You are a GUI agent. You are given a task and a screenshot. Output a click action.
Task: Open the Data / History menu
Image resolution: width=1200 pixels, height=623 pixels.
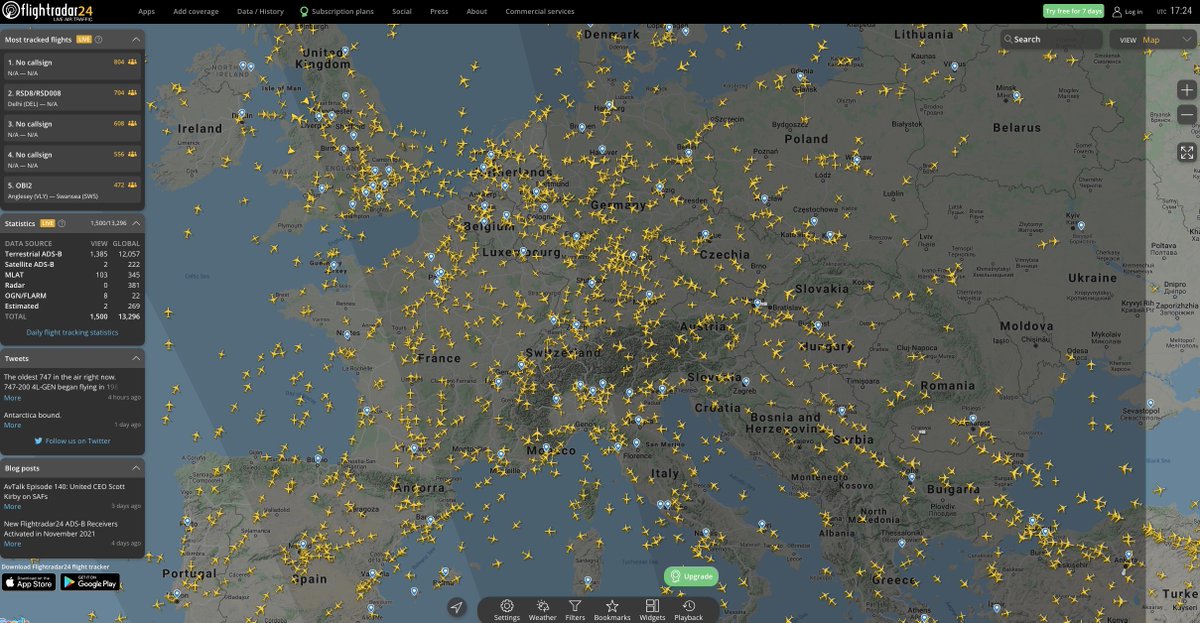(x=260, y=12)
